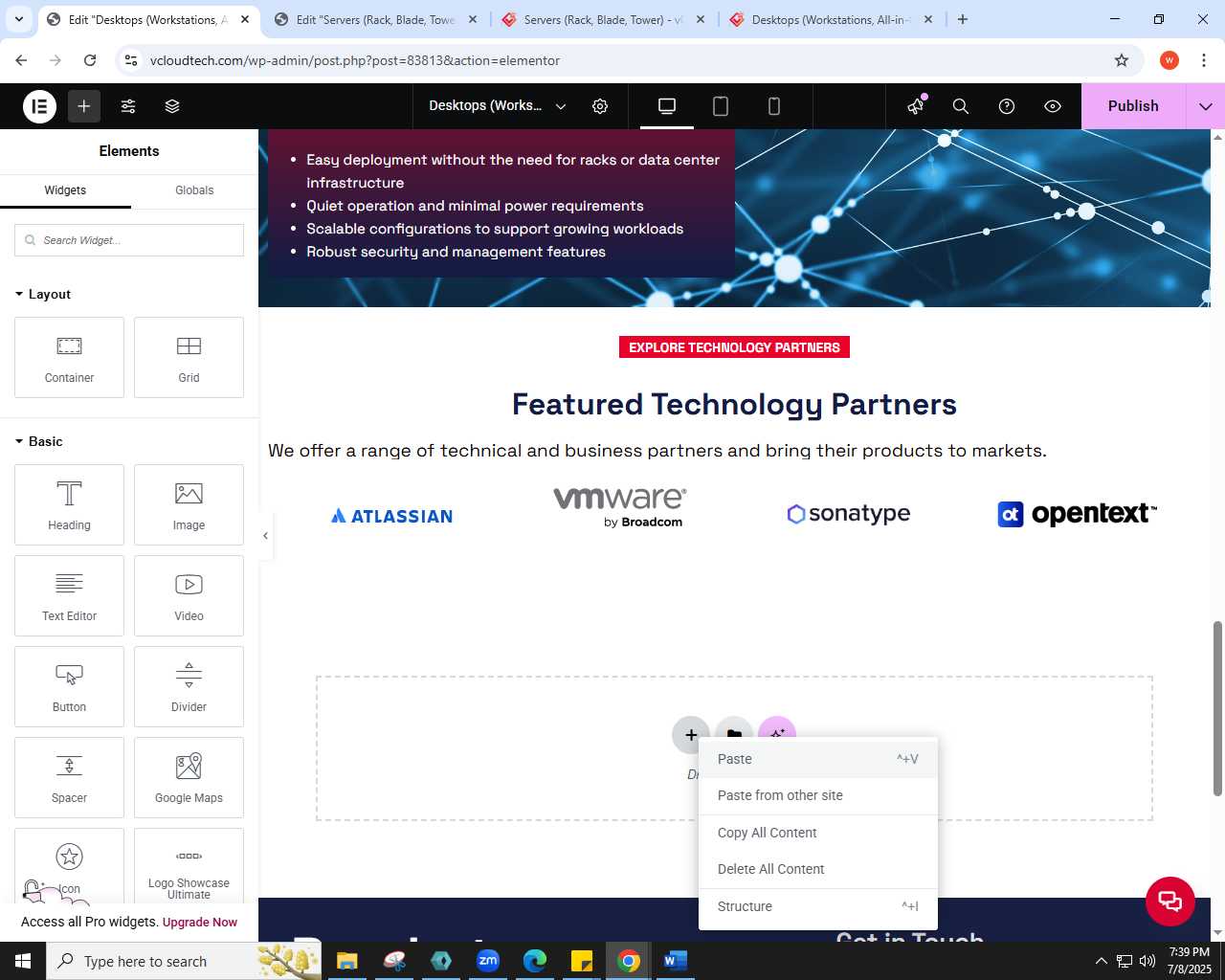Open the Finder search icon
The image size is (1225, 980).
click(961, 106)
